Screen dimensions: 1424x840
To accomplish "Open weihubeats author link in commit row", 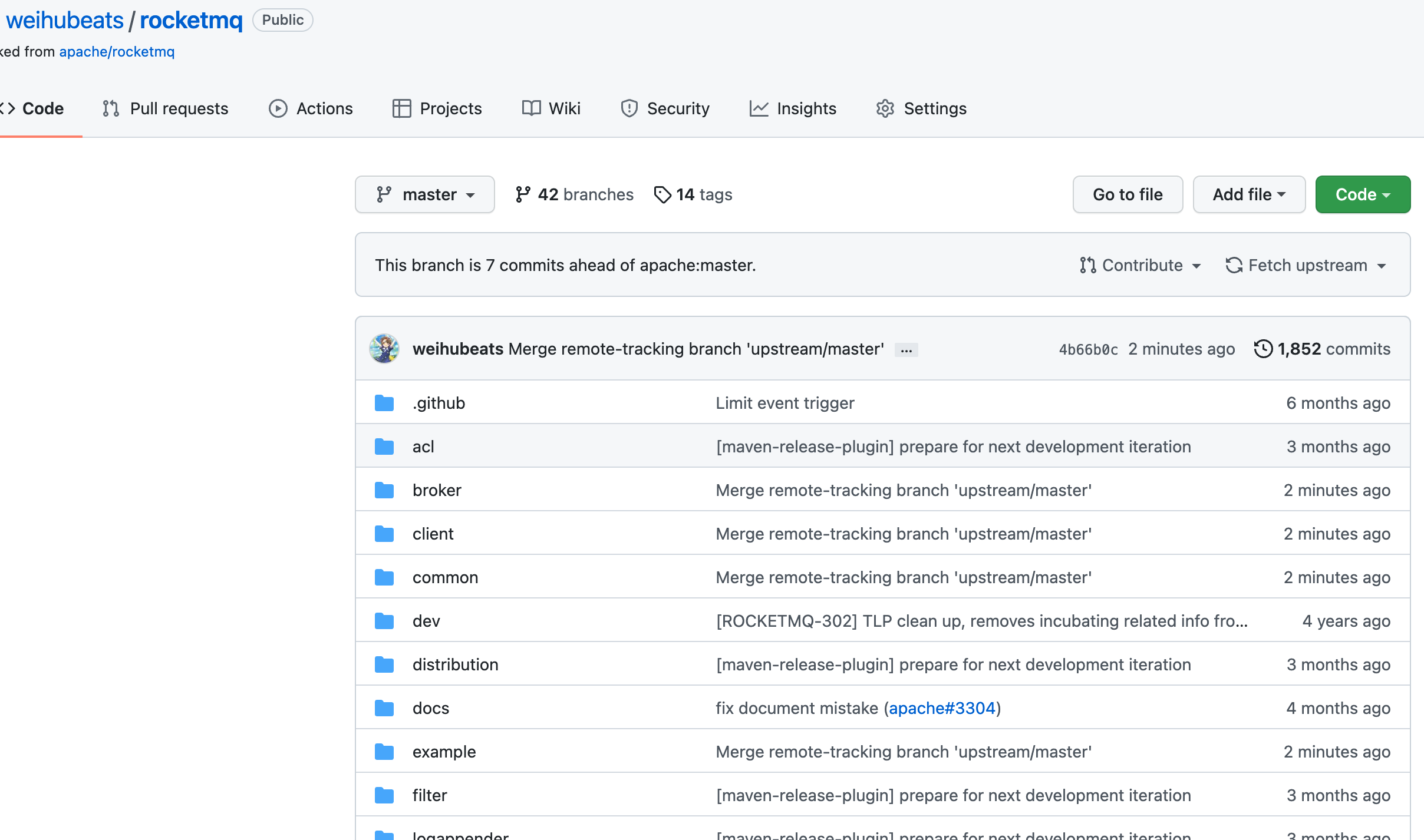I will [458, 349].
